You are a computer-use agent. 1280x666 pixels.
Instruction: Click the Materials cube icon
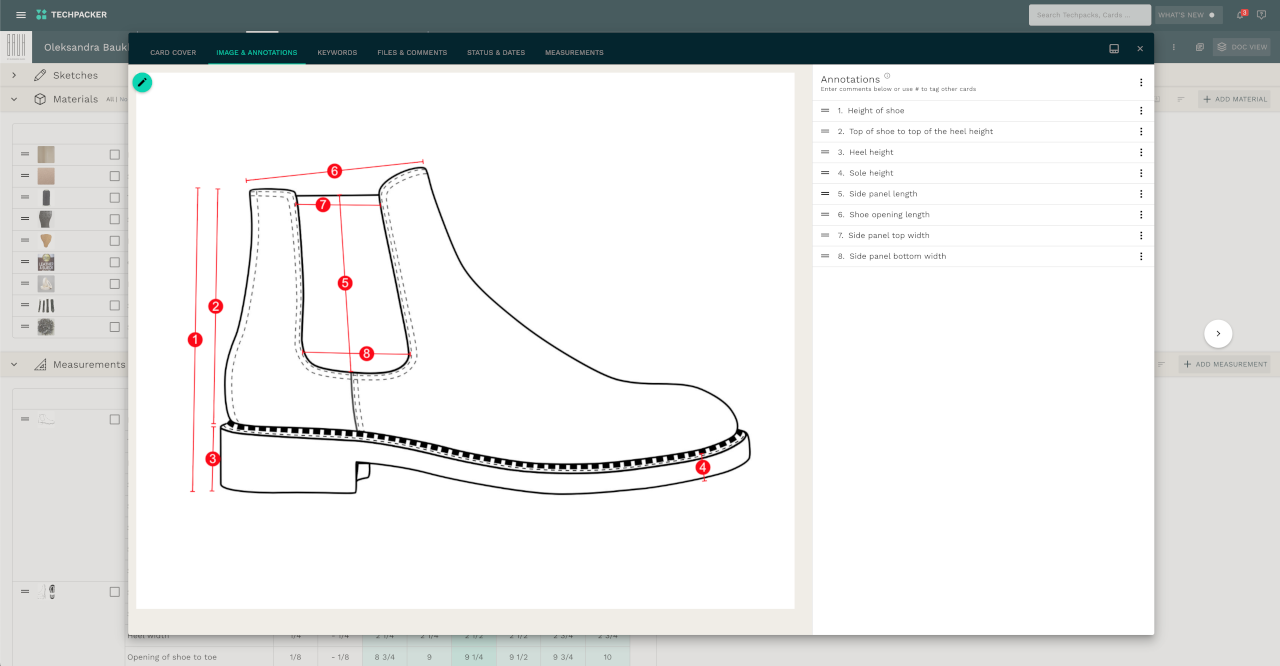pyautogui.click(x=40, y=99)
